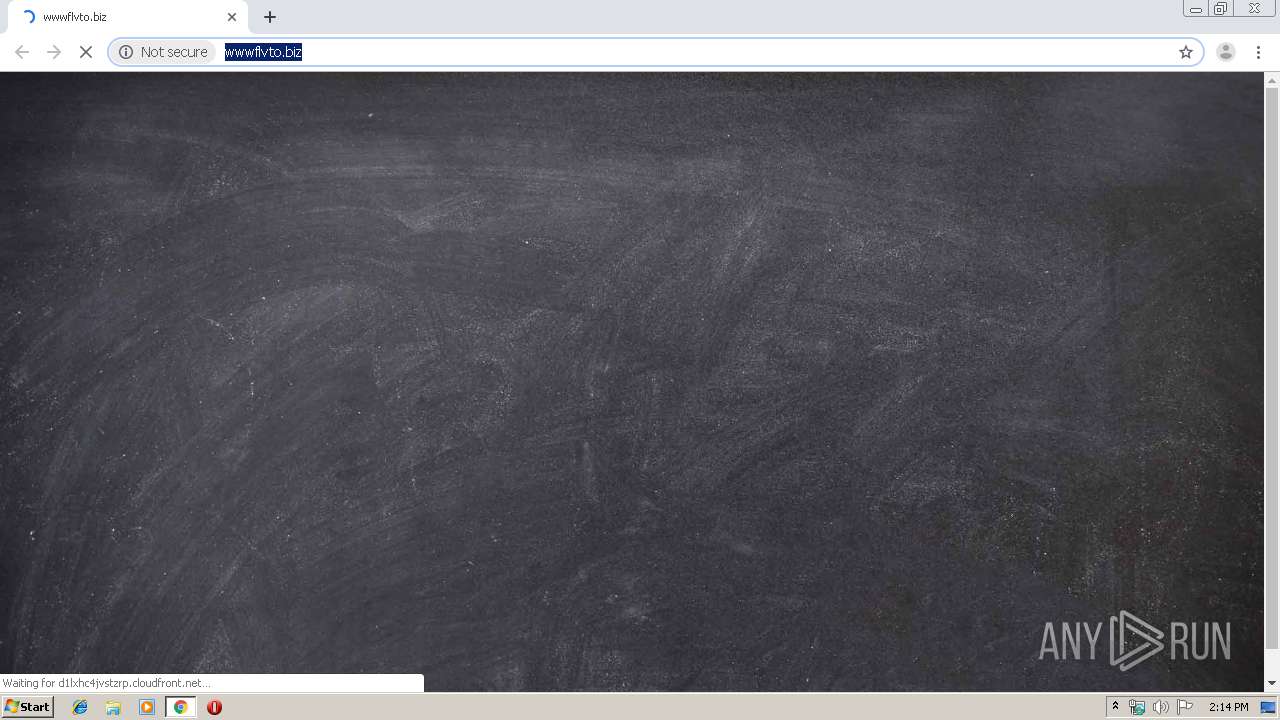This screenshot has width=1280, height=720.
Task: Open the clock showing 2:14 PM
Action: click(x=1228, y=707)
